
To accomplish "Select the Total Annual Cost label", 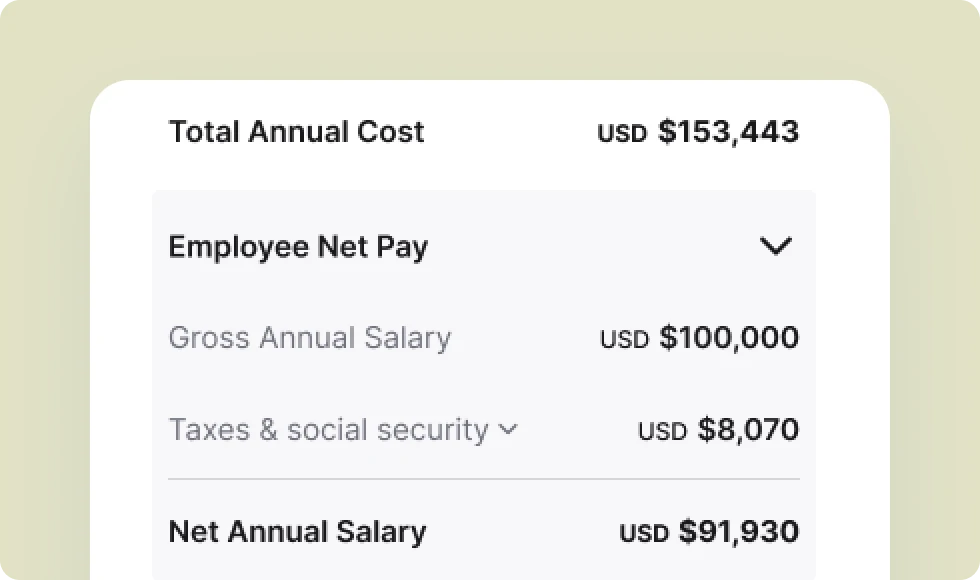I will (296, 131).
